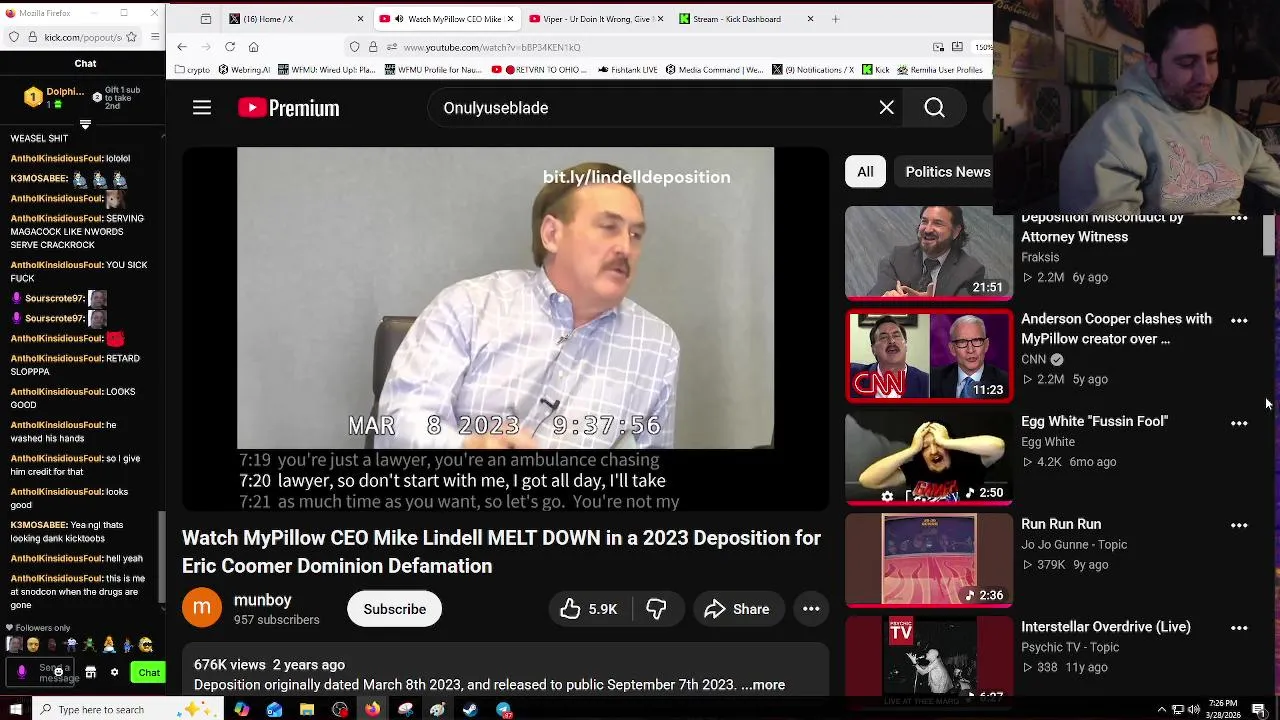Like the video showing 5.9K likes
This screenshot has width=1280, height=720.
point(589,609)
